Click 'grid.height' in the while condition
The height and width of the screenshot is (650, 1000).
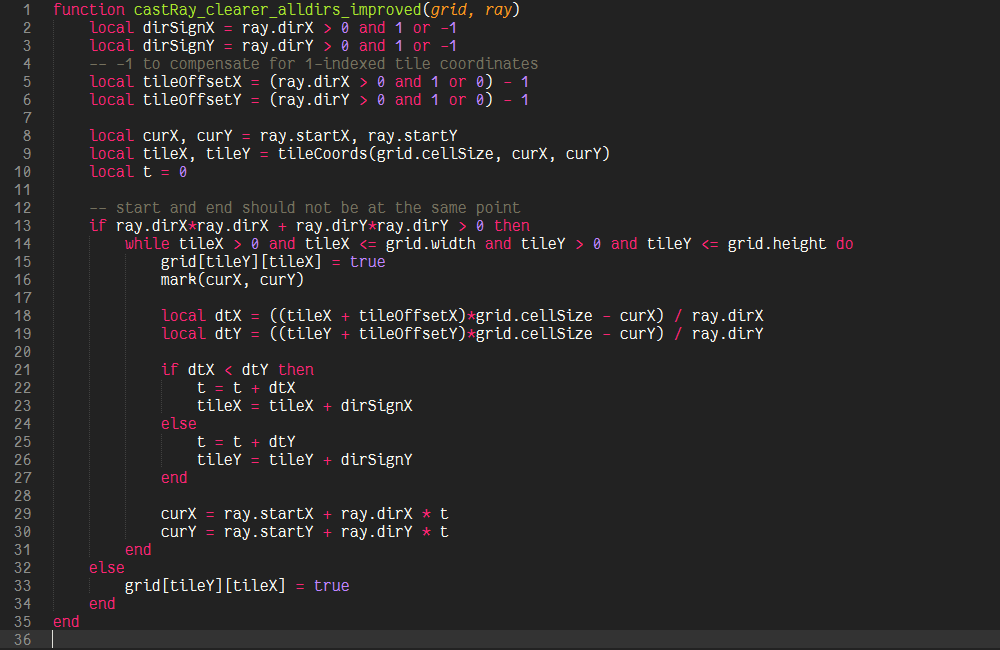click(x=776, y=243)
